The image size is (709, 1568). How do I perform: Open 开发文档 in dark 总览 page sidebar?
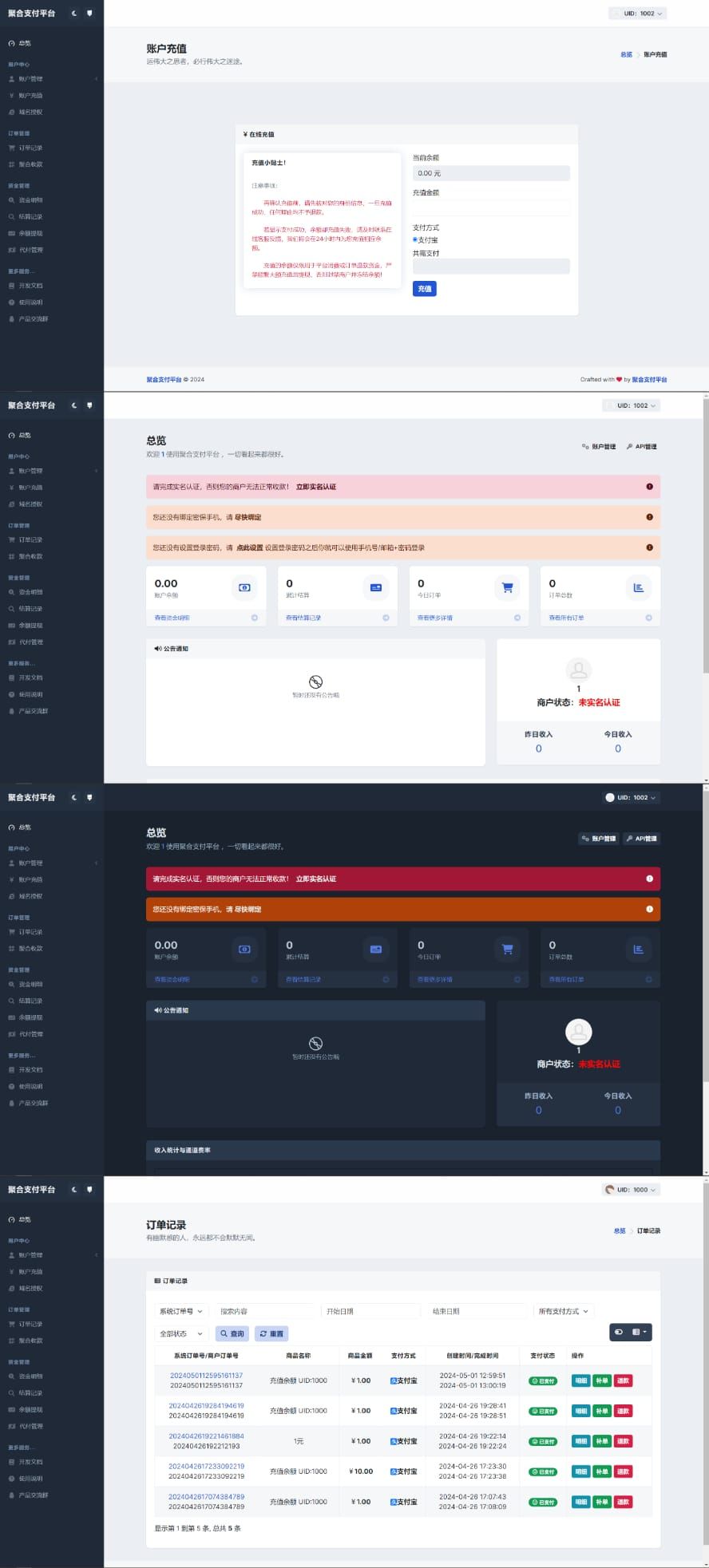[x=52, y=1069]
